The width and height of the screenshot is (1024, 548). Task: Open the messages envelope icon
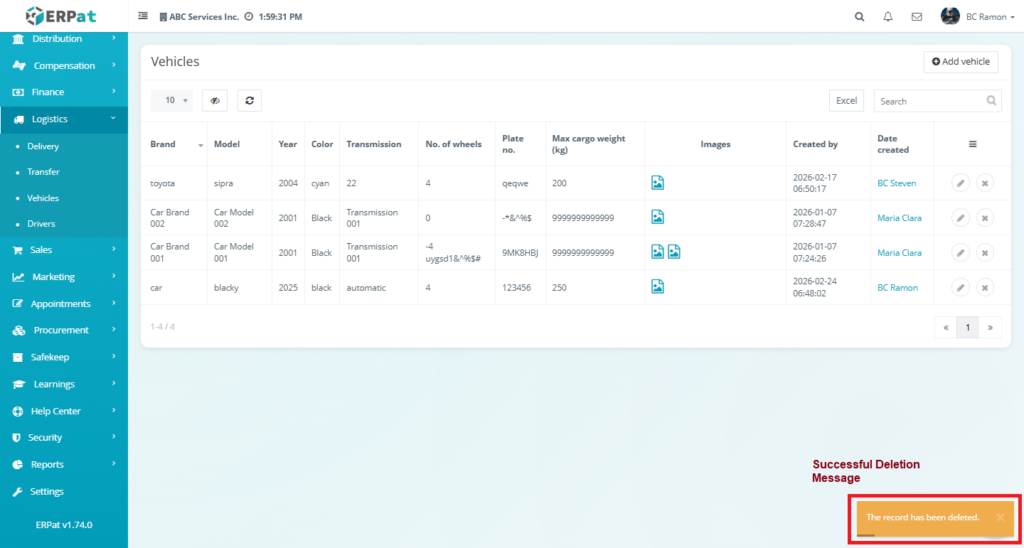pyautogui.click(x=916, y=17)
